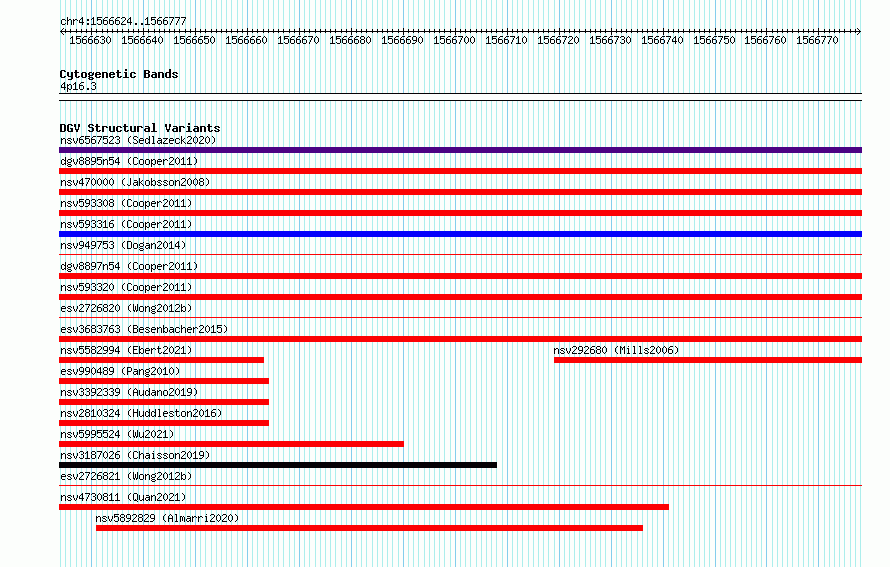Select nsv3187026 (Chaisson2019) label
This screenshot has width=890, height=567.
(x=135, y=455)
